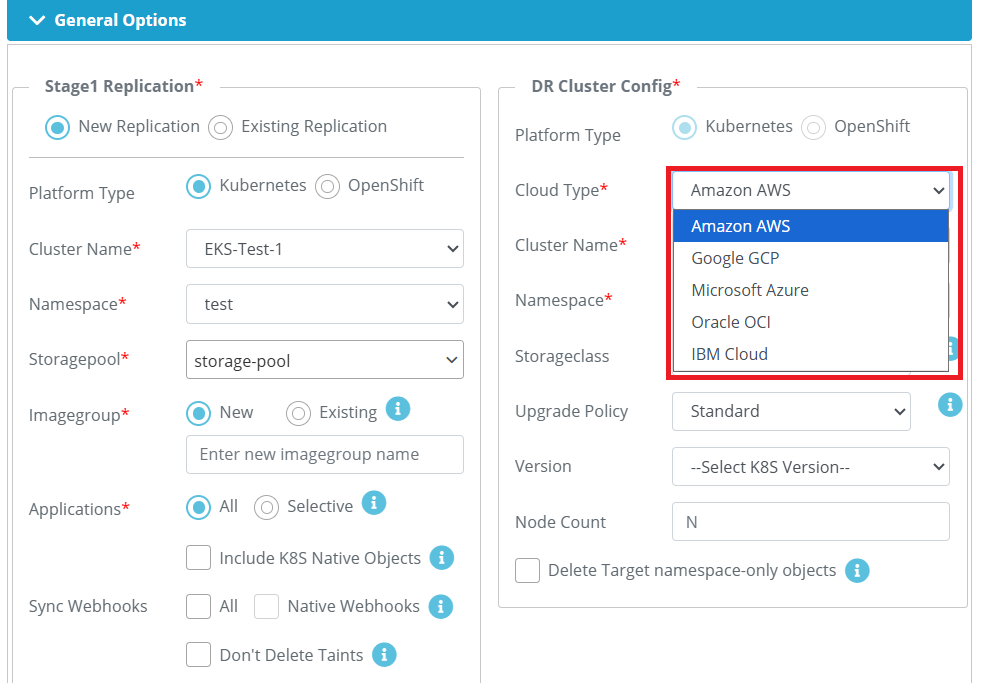Click info icon beside Include K8S Native Objects
The height and width of the screenshot is (683, 981).
coord(442,558)
